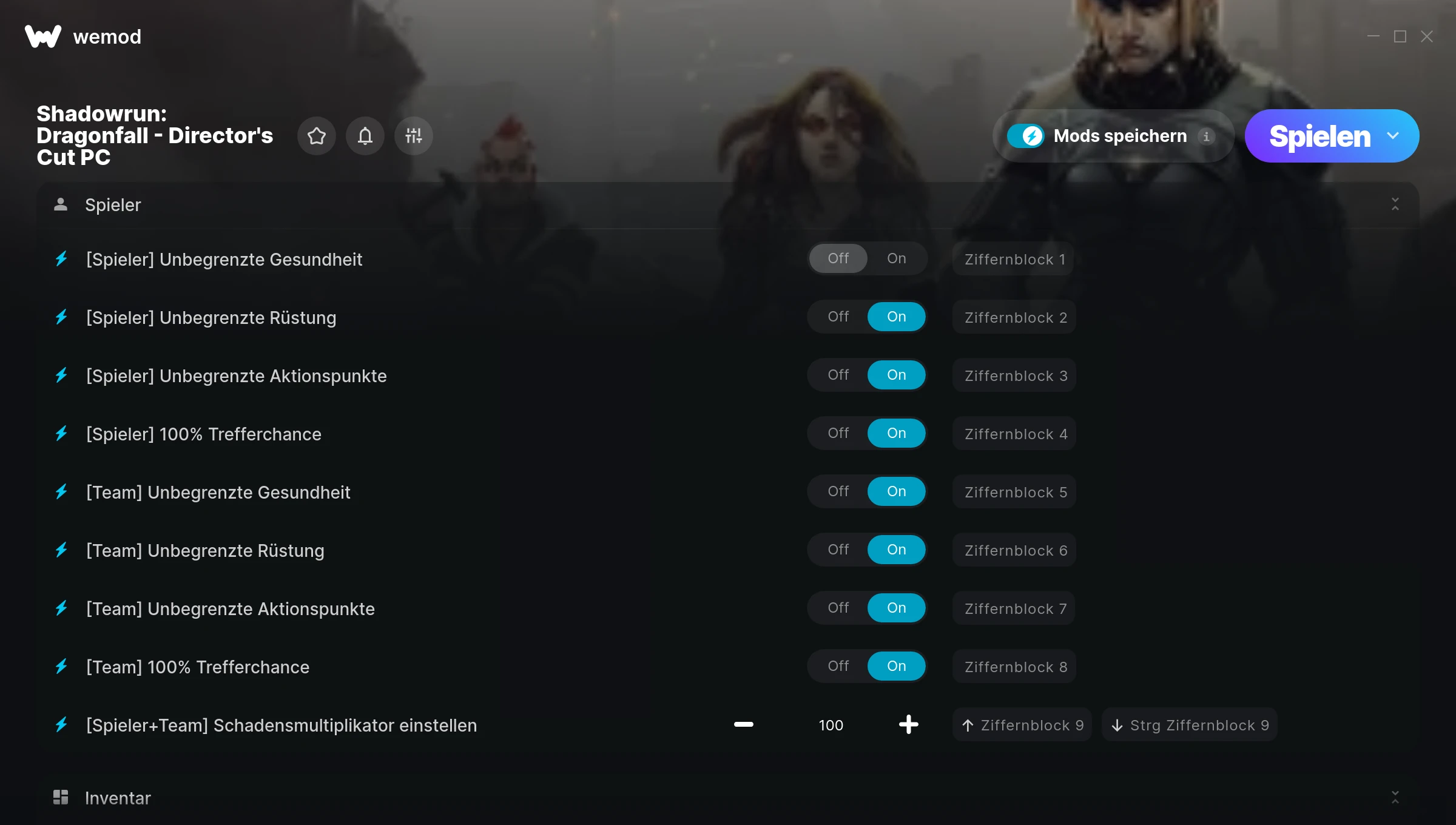Turn off Spieler Unbegrenzte Rüstung
The image size is (1456, 825).
click(838, 317)
